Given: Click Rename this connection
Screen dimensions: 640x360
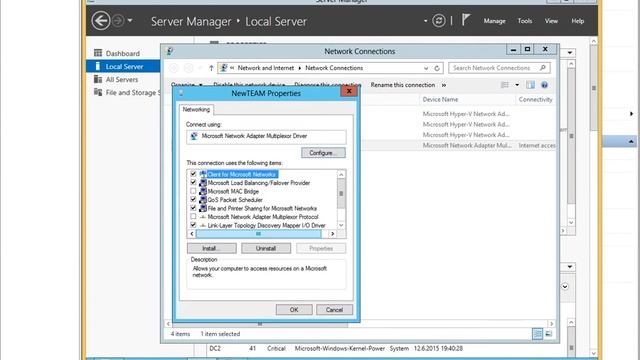Looking at the screenshot, I should coord(402,85).
